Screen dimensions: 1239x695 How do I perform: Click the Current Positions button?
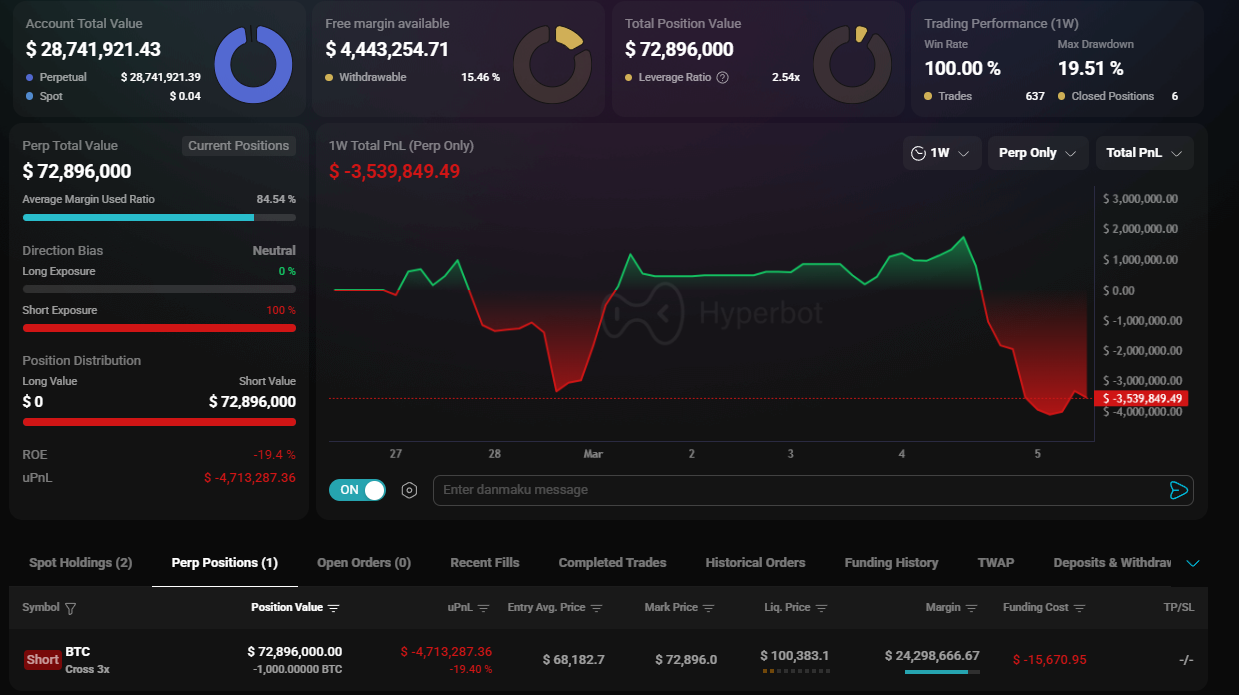(239, 146)
